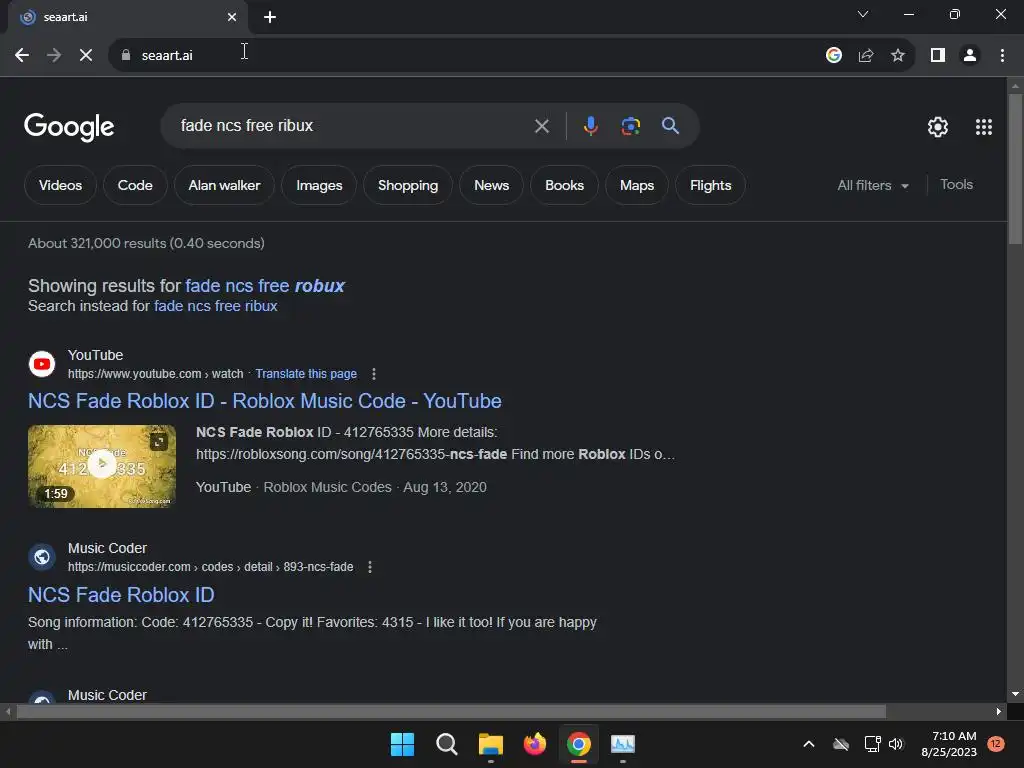Screen dimensions: 1024x768
Task: Open notification badge showing 12
Action: point(996,744)
